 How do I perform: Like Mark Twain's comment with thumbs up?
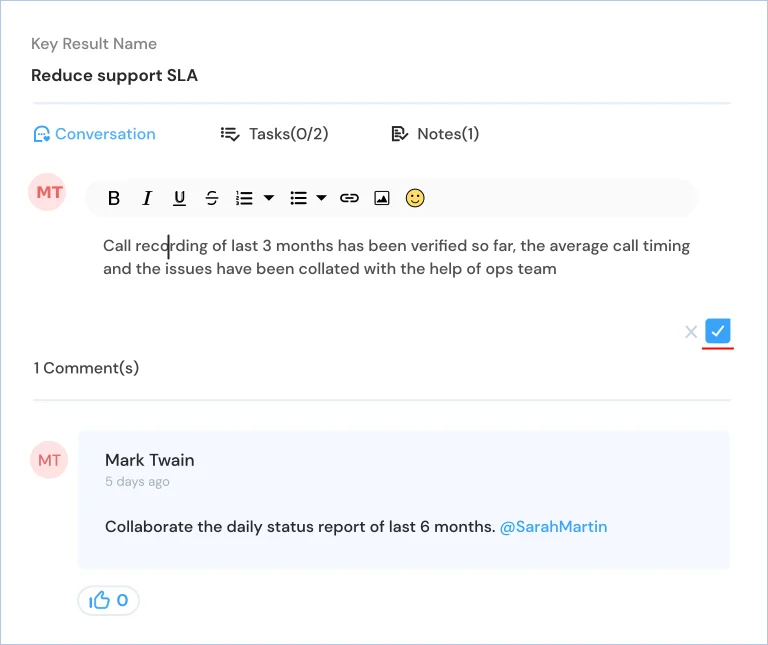[108, 600]
